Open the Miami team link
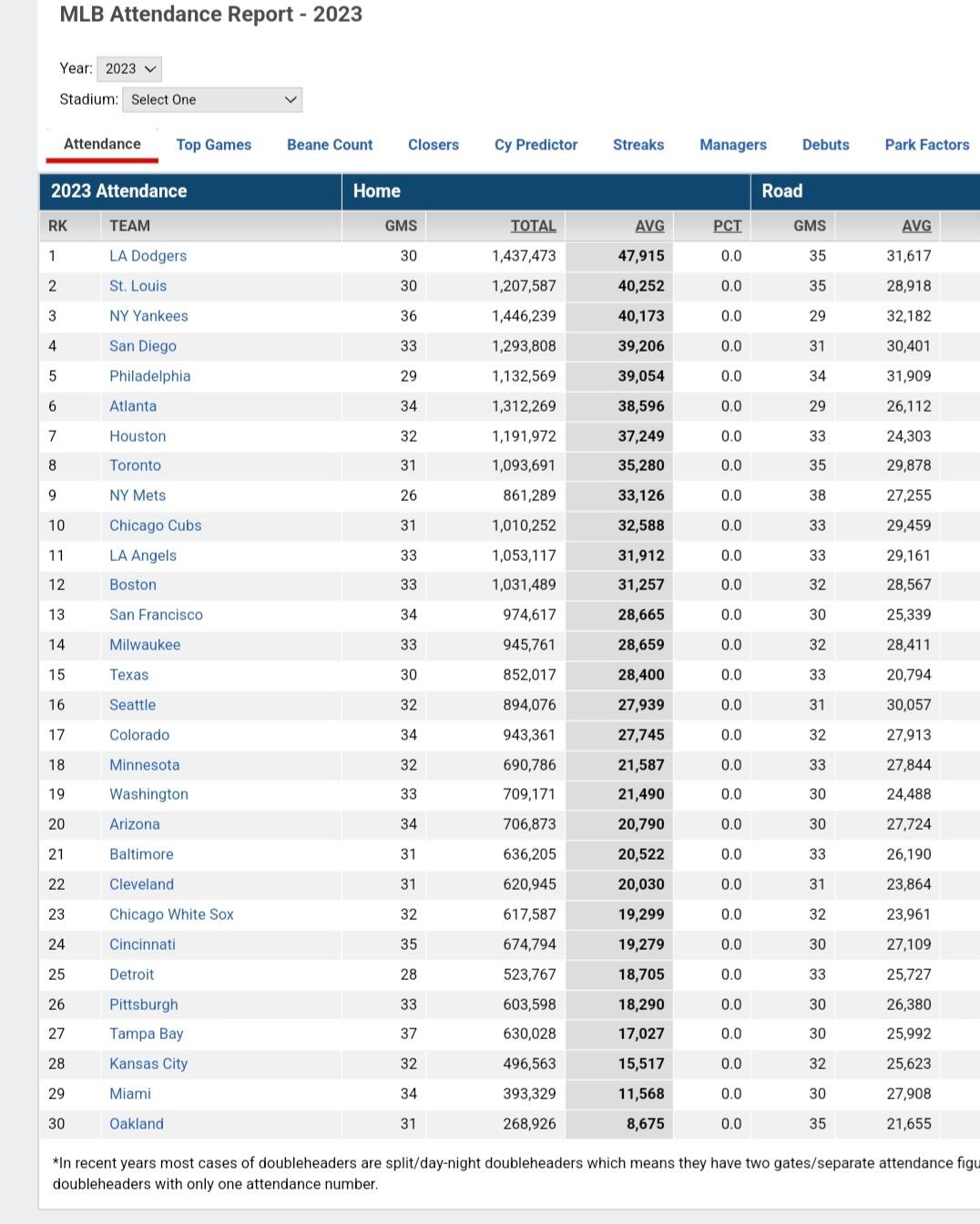The image size is (980, 1224). coord(130,1094)
